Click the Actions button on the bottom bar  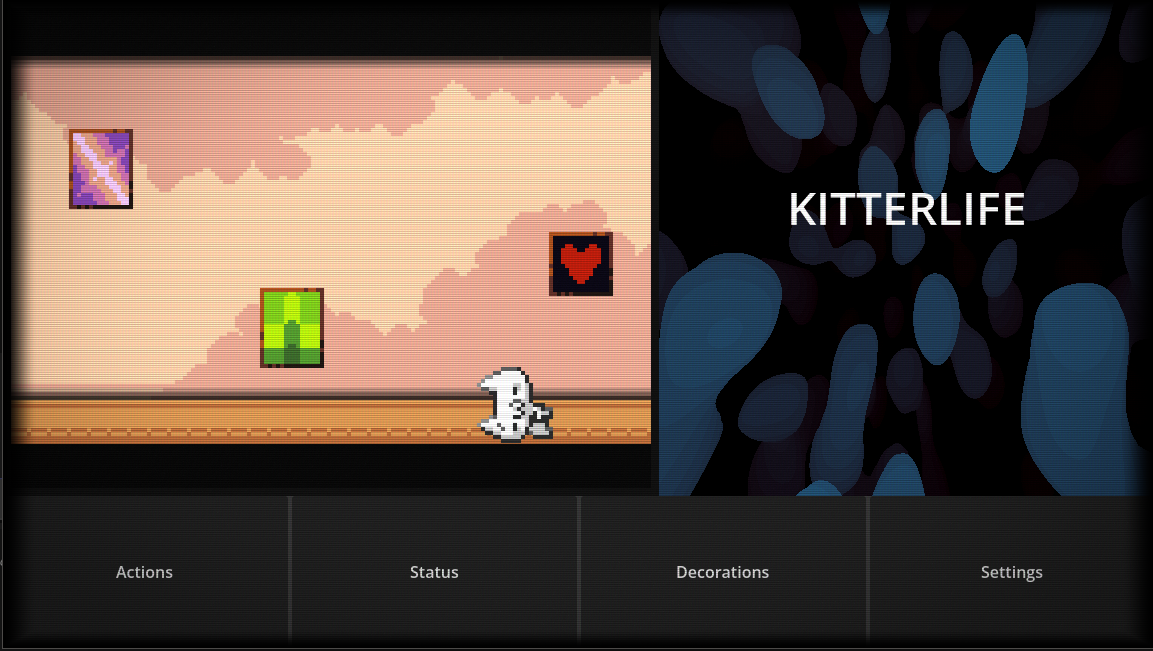coord(144,572)
